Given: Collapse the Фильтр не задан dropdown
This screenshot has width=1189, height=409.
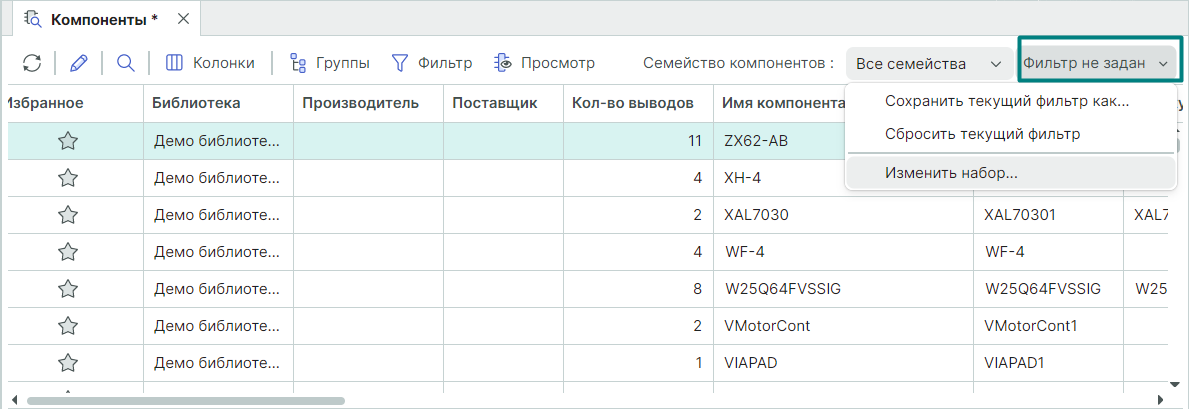Looking at the screenshot, I should [x=1096, y=63].
